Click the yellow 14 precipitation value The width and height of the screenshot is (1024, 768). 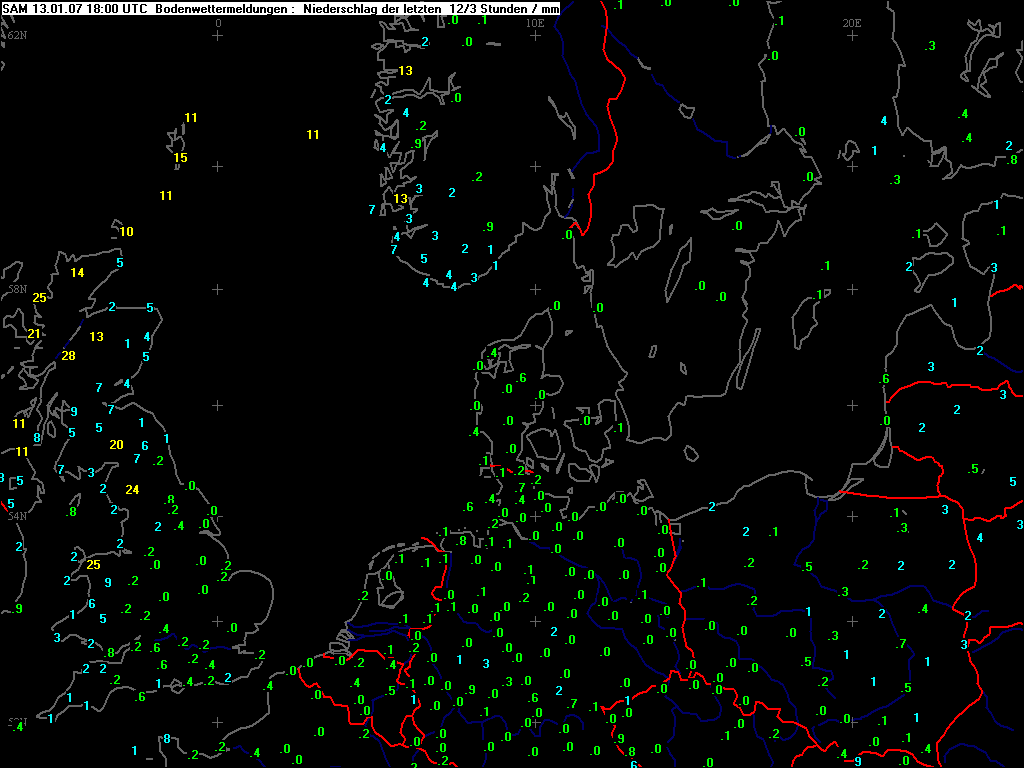click(x=77, y=272)
